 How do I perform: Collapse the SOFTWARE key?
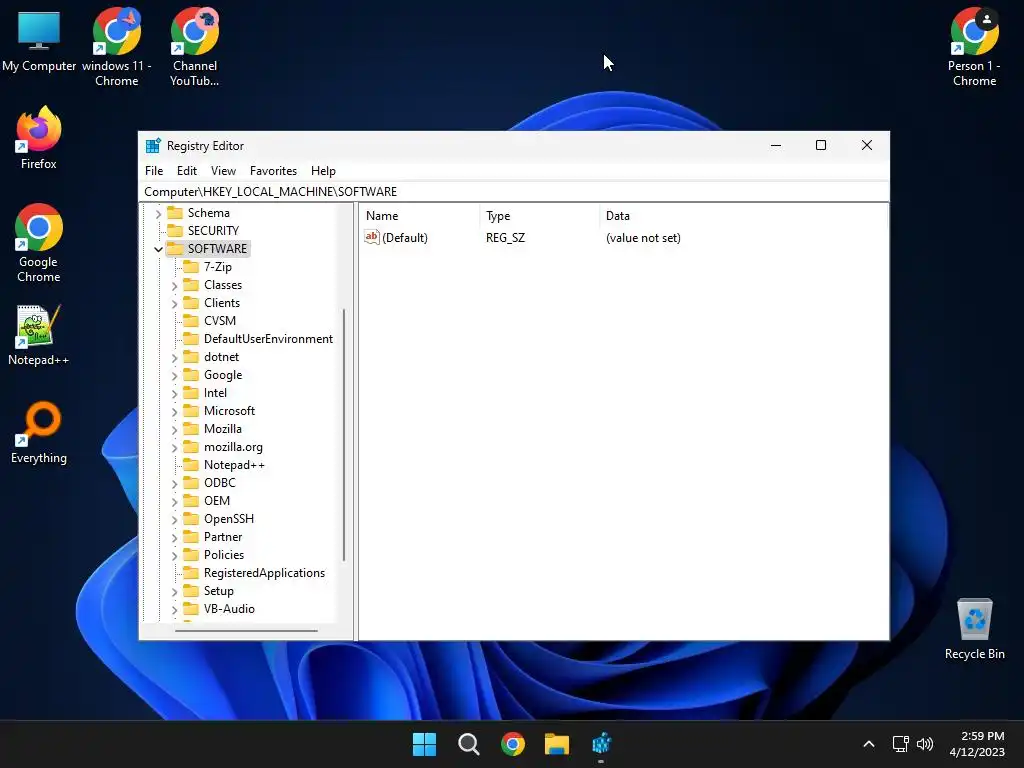(158, 249)
